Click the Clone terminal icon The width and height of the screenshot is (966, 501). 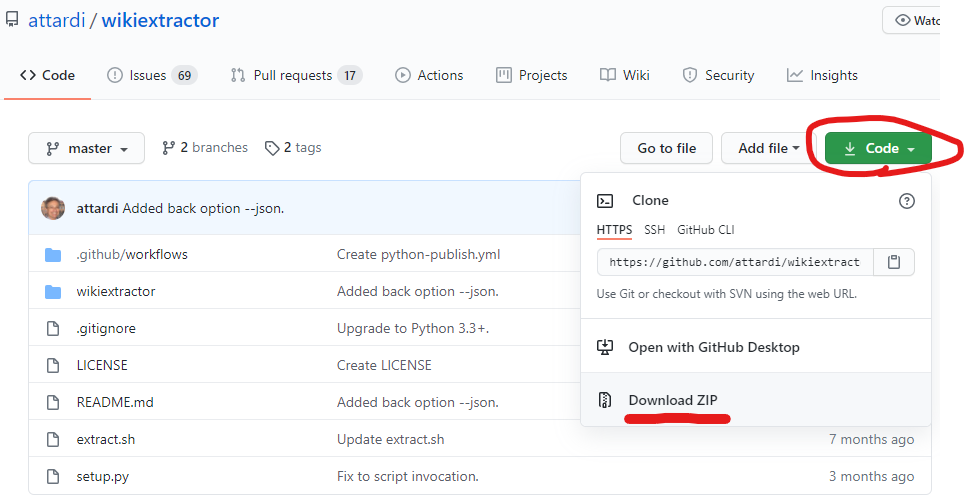pyautogui.click(x=605, y=201)
